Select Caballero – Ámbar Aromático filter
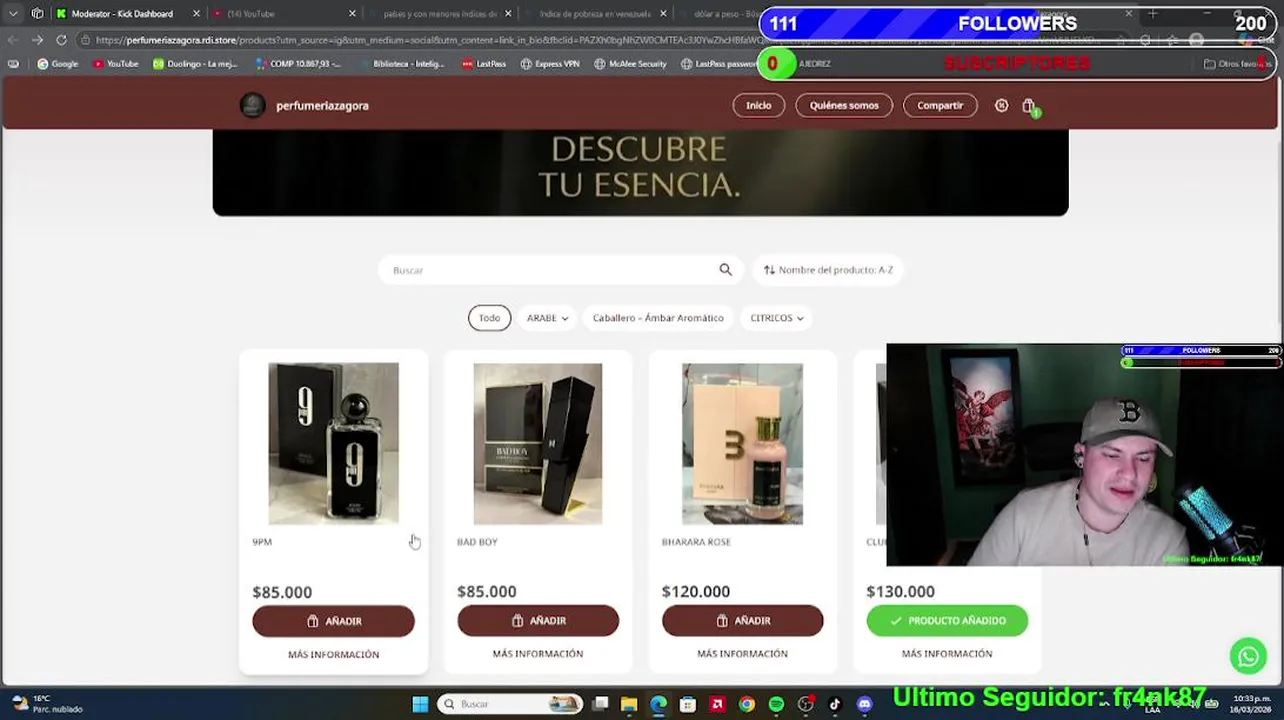Viewport: 1284px width, 720px height. click(x=658, y=318)
